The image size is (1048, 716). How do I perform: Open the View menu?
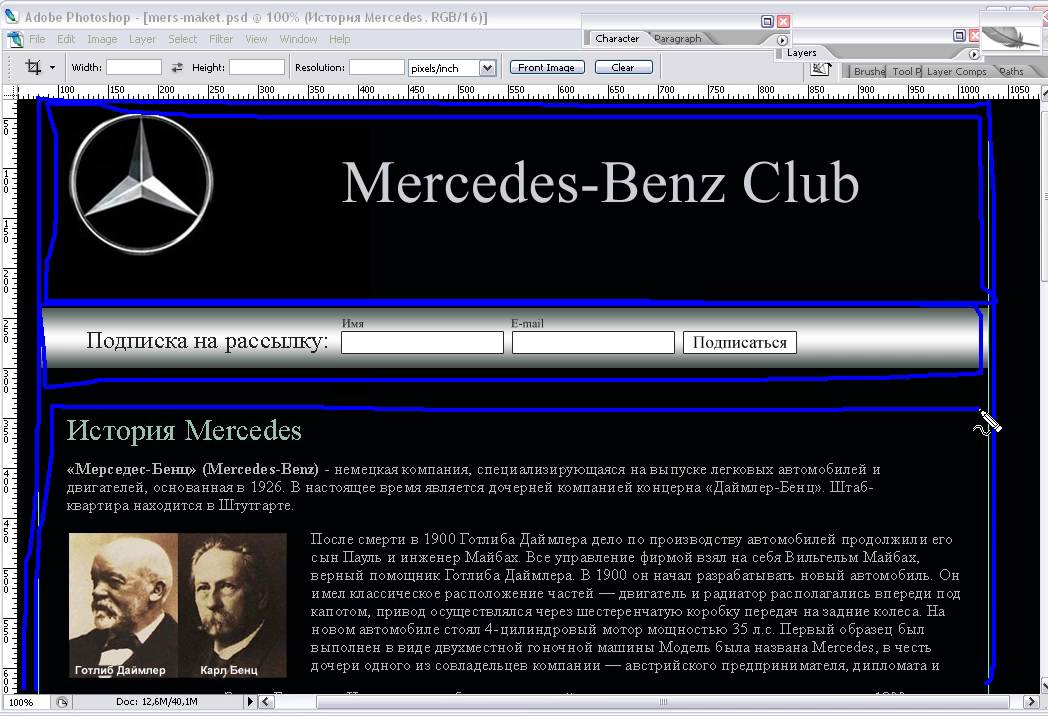256,39
